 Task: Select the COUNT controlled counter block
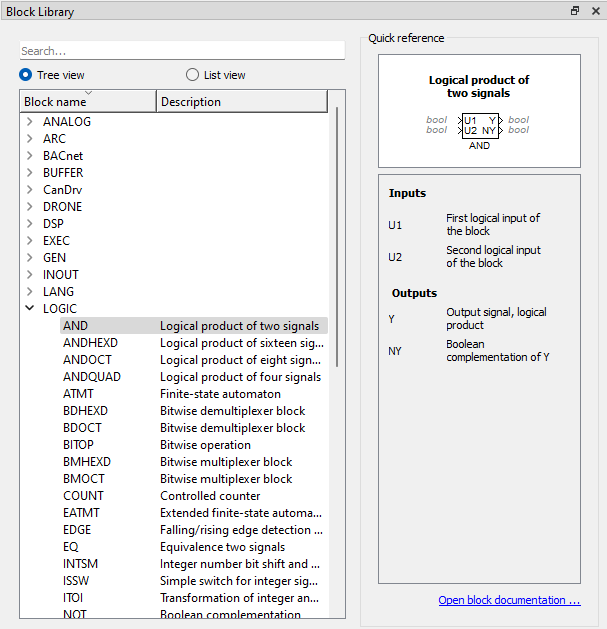pos(194,495)
